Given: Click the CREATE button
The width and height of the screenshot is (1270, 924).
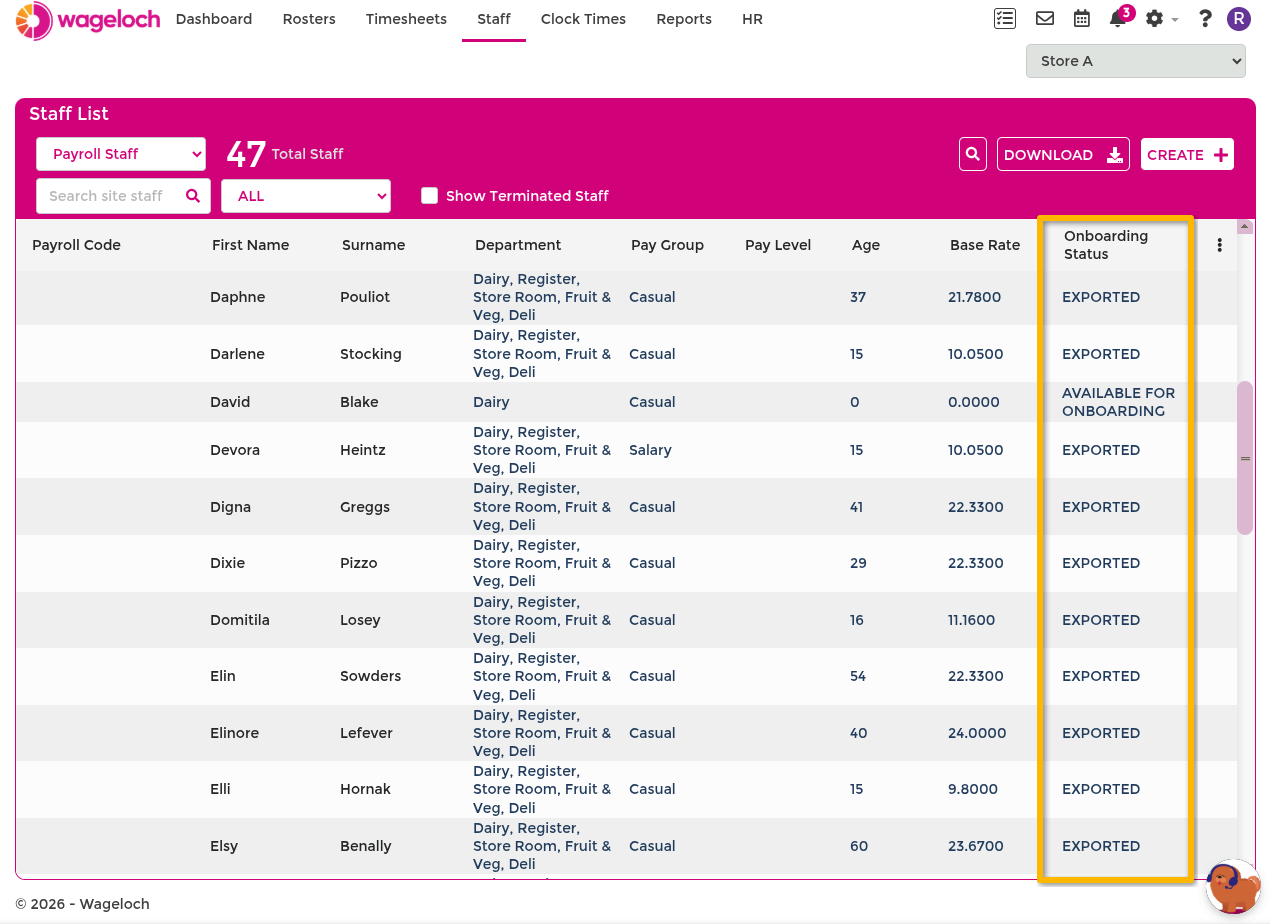Looking at the screenshot, I should click(1187, 154).
